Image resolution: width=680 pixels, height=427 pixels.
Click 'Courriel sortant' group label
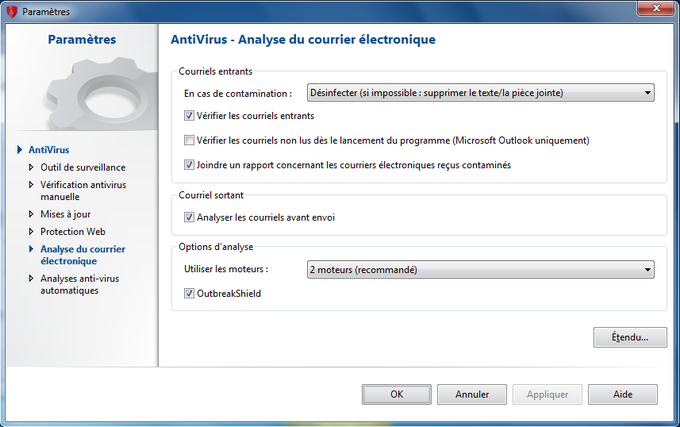coord(211,195)
